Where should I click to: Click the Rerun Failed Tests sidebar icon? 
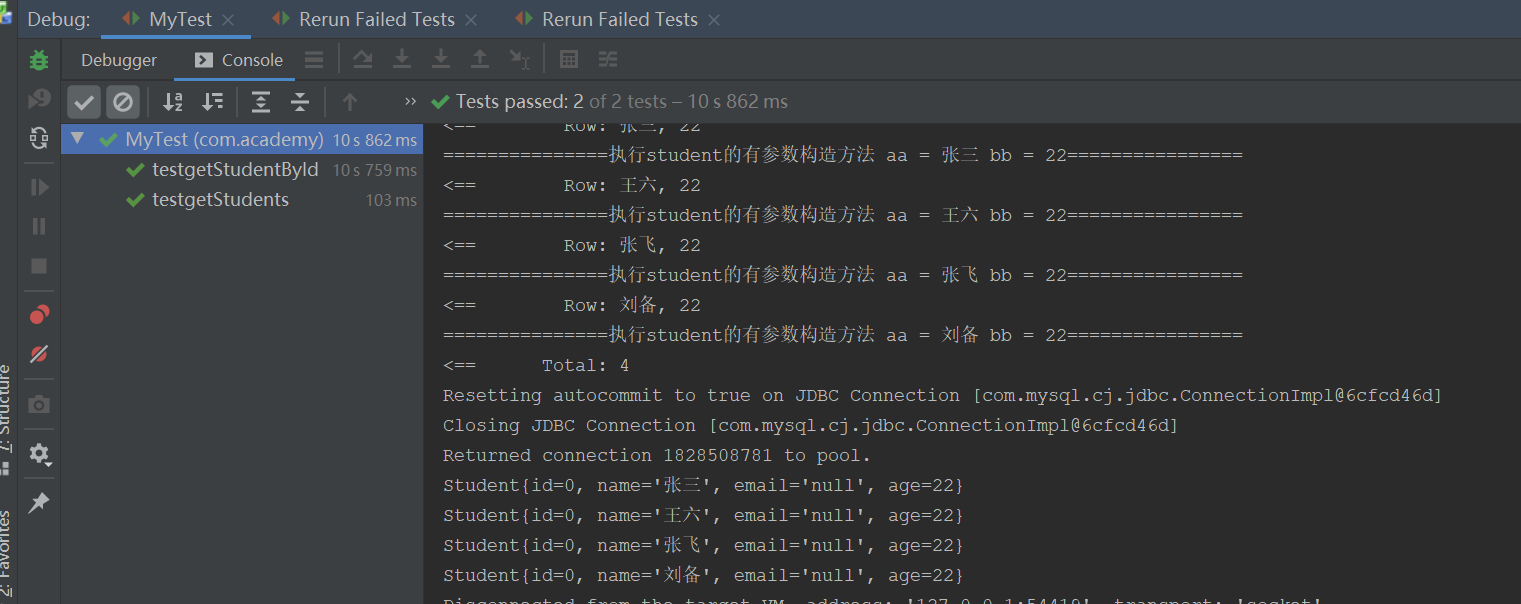[x=39, y=98]
